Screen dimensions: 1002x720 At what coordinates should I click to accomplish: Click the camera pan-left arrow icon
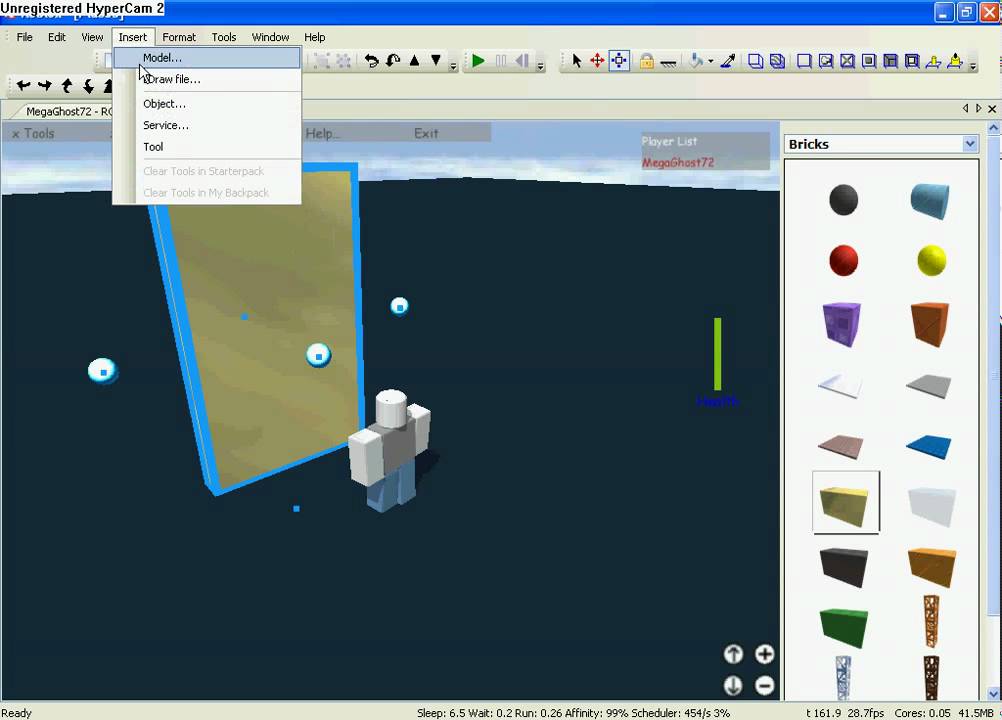[24, 84]
